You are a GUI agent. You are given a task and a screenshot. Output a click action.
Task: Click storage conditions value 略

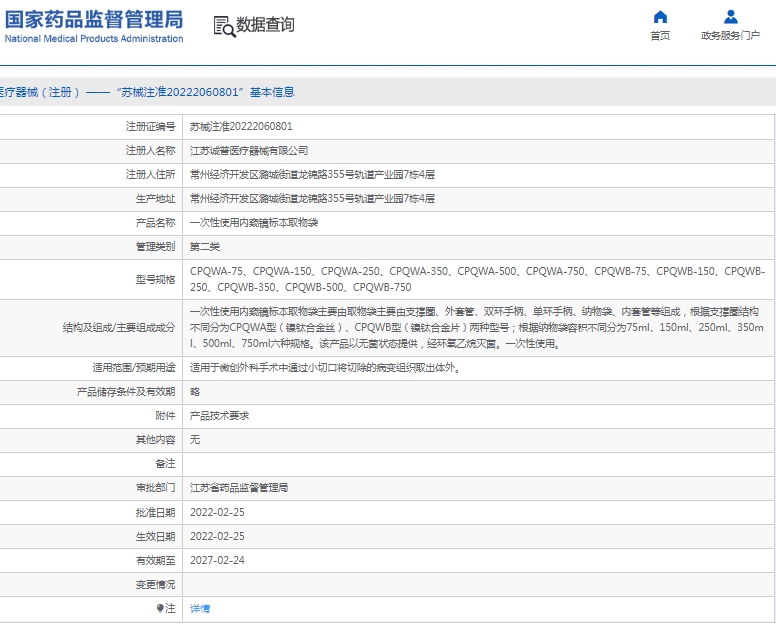pos(195,391)
